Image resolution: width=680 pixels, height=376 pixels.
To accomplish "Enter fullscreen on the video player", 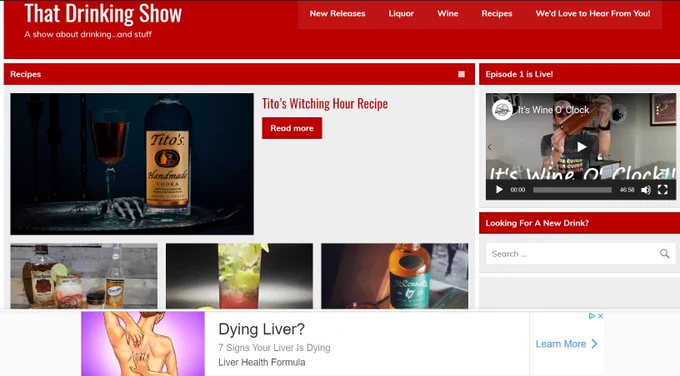I will click(x=662, y=190).
